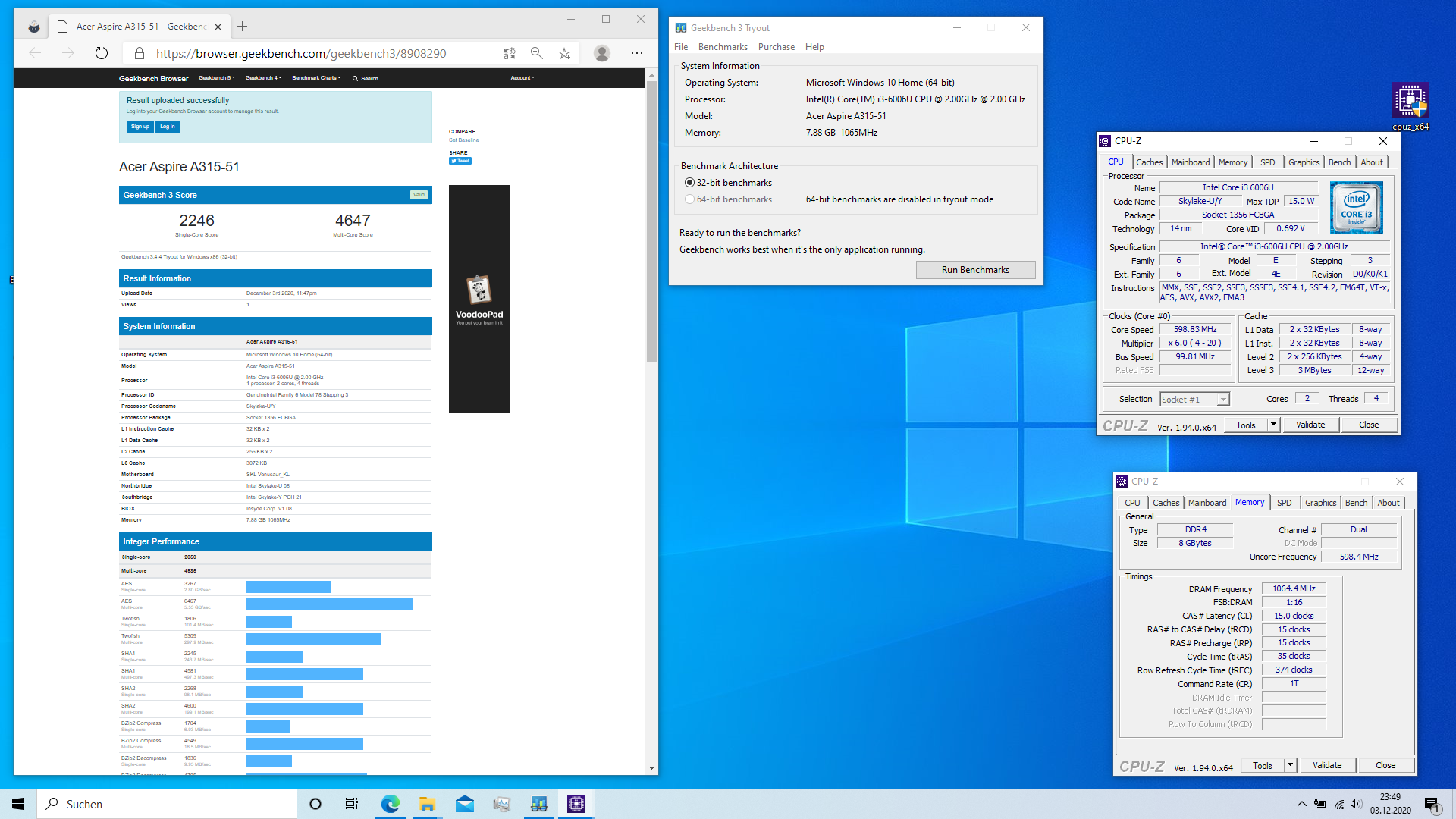Click Log in button on Geekbench page
1456x819 pixels.
pyautogui.click(x=168, y=127)
